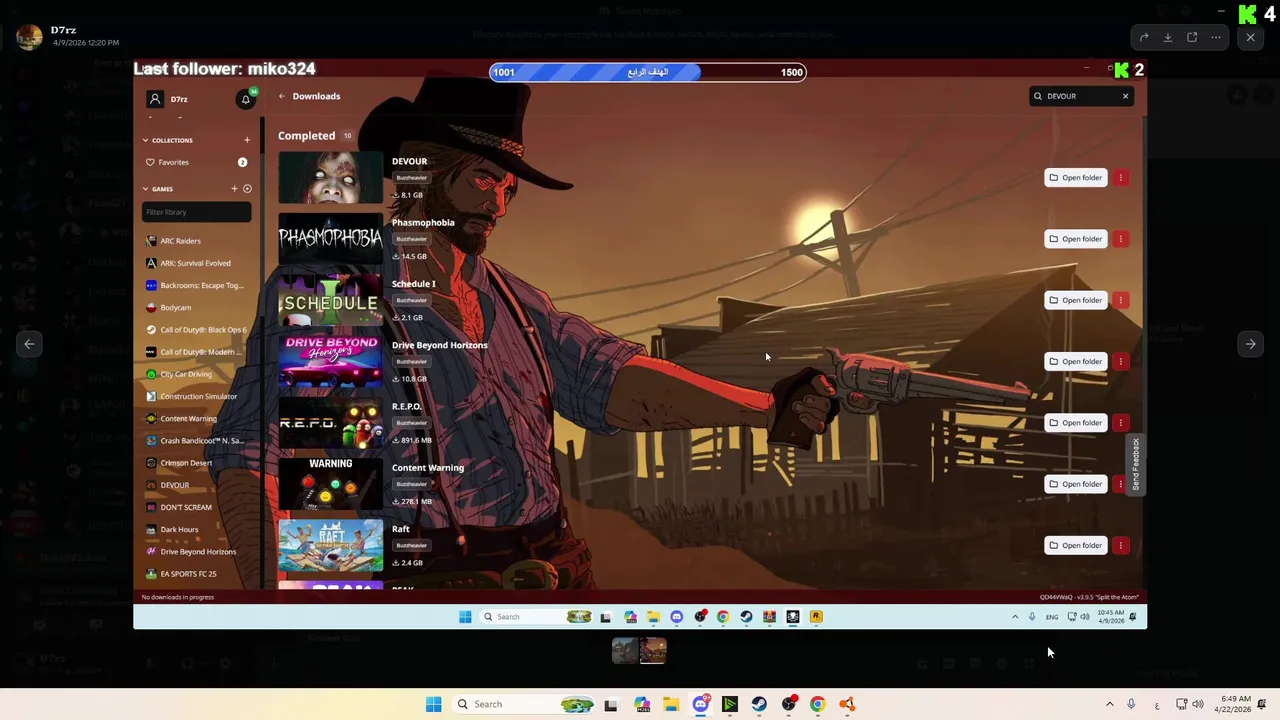
Task: Select City Car Driving in the sidebar
Action: coord(186,374)
